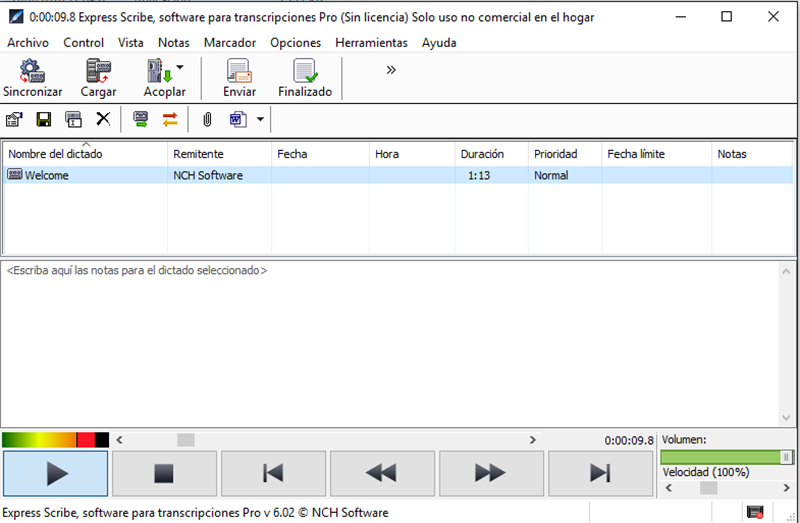
Task: Click the black X delete icon
Action: coord(103,119)
